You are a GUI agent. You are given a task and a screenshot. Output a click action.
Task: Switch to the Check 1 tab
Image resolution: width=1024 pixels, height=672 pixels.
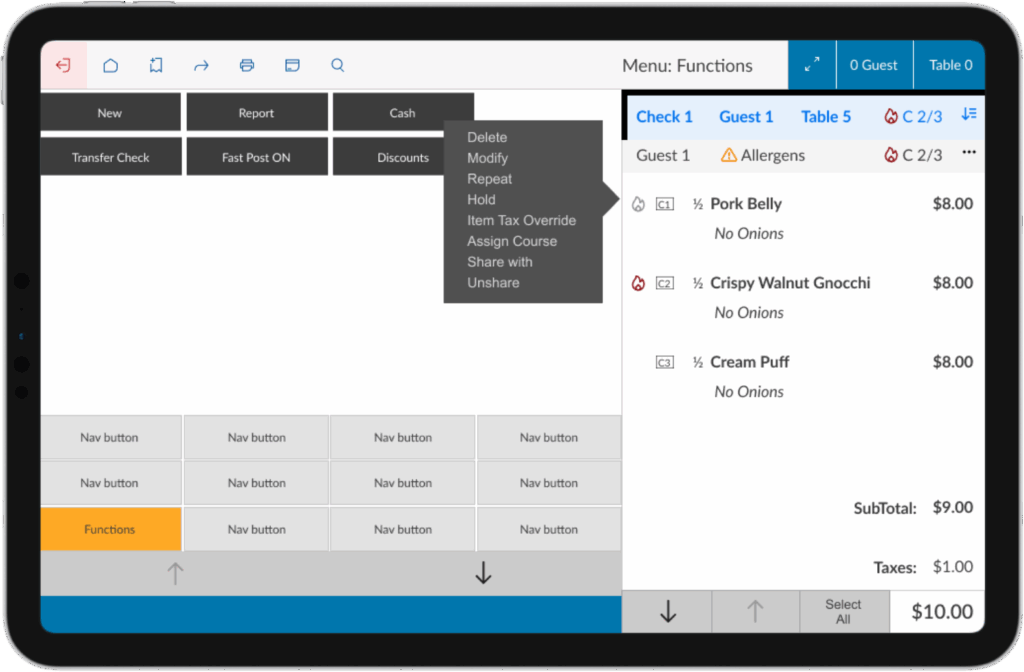(x=664, y=116)
